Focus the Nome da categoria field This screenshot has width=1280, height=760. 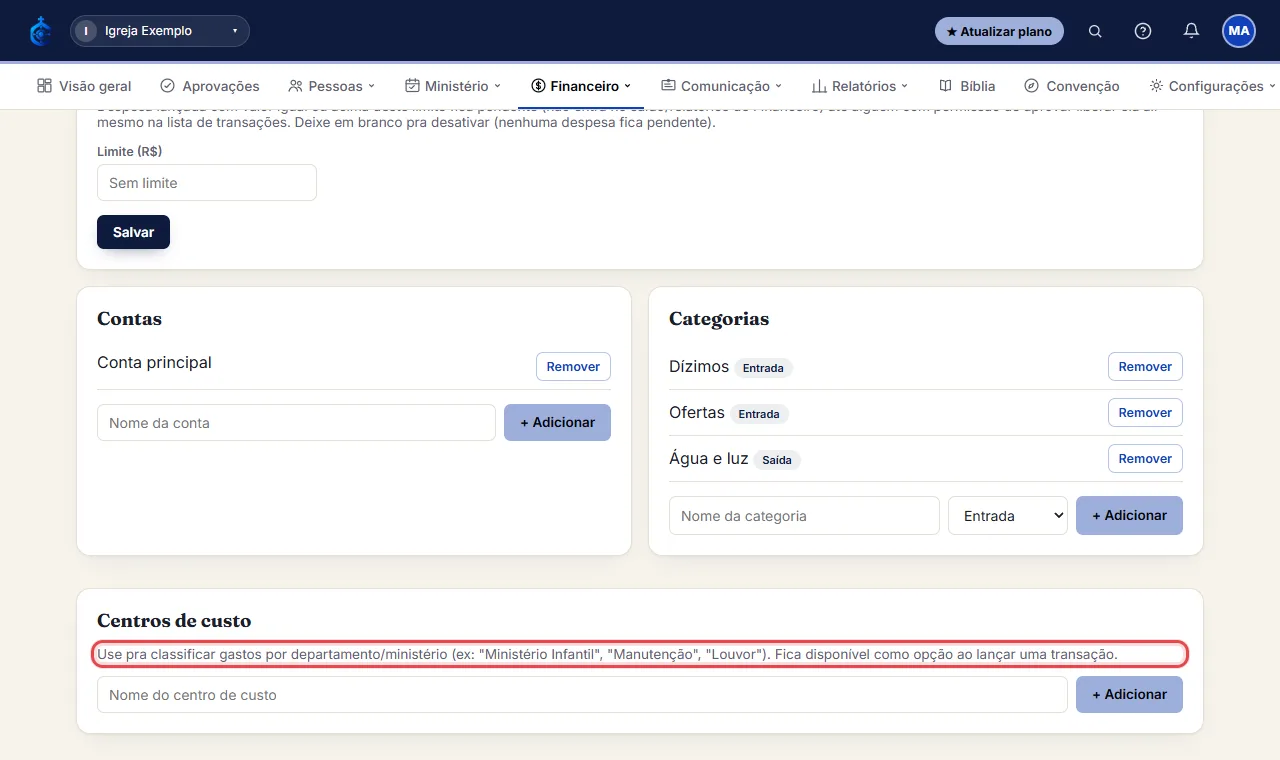(804, 516)
